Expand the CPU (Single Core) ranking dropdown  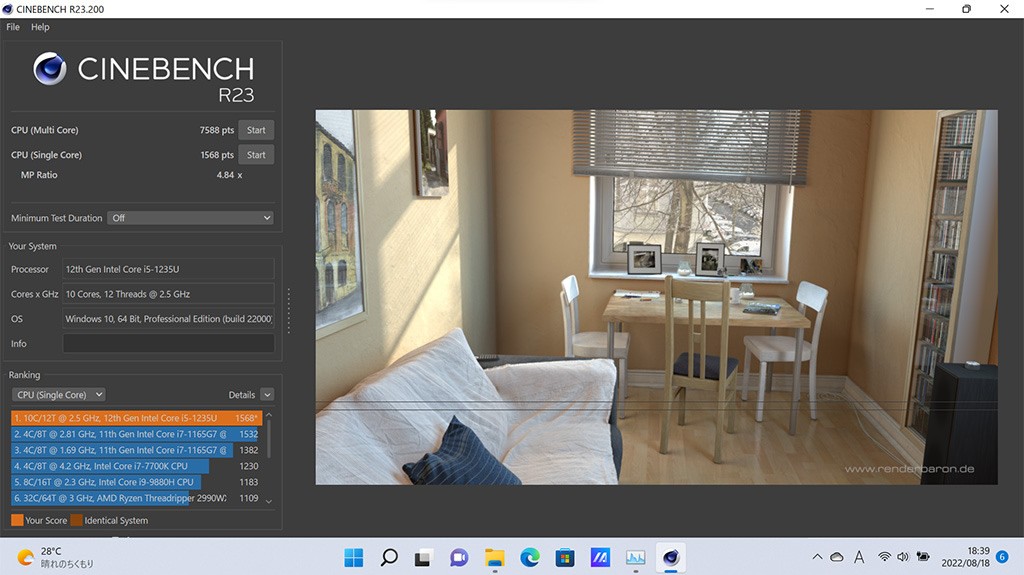click(58, 395)
